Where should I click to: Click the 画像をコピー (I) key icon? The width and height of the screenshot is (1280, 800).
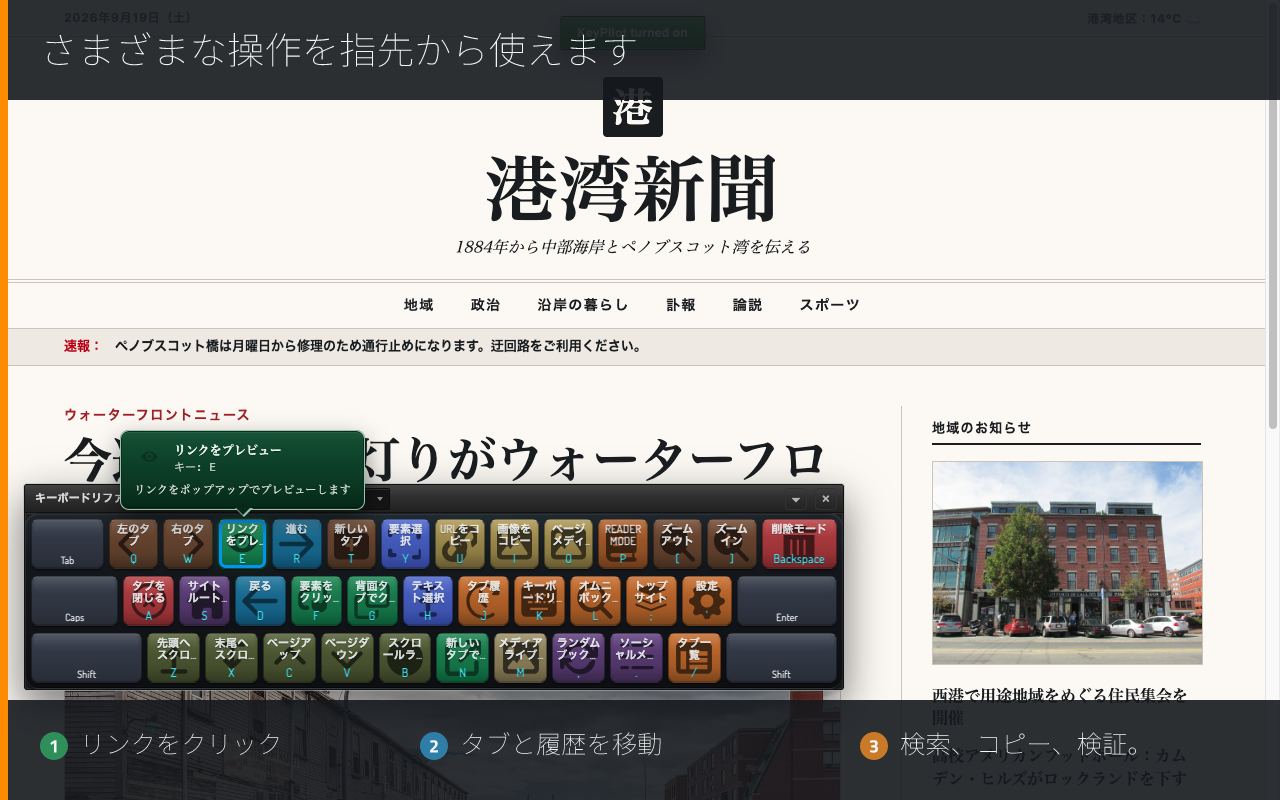click(514, 544)
